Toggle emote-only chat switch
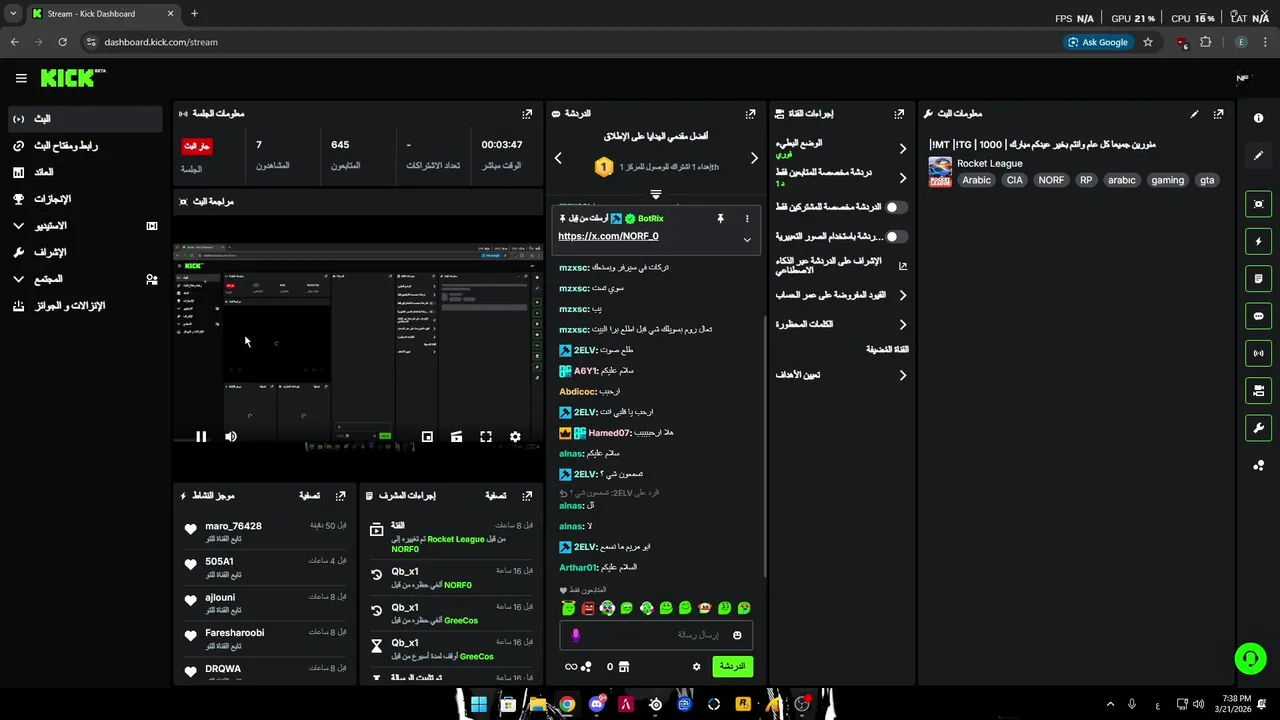This screenshot has width=1280, height=720. coord(896,237)
